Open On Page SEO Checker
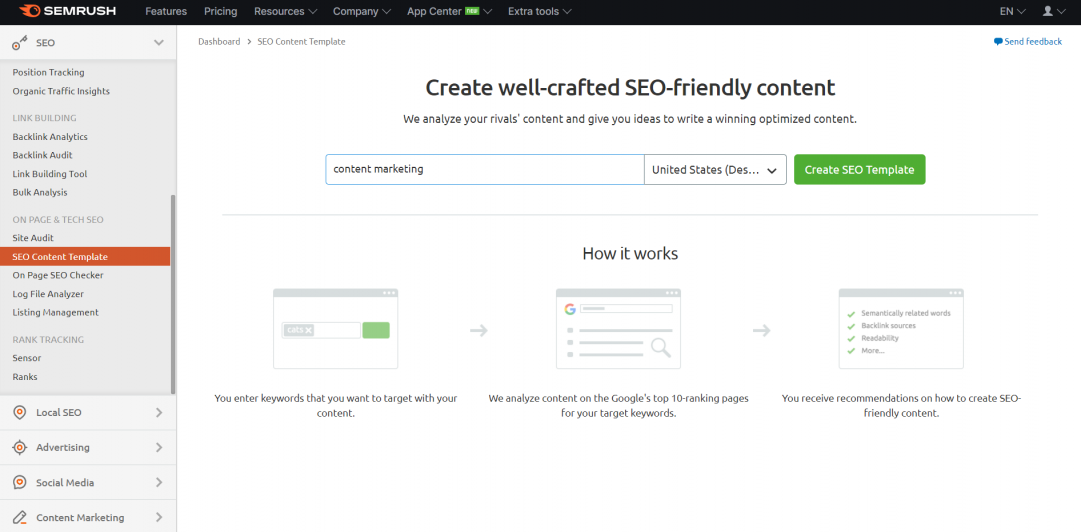This screenshot has width=1081, height=532. point(58,276)
